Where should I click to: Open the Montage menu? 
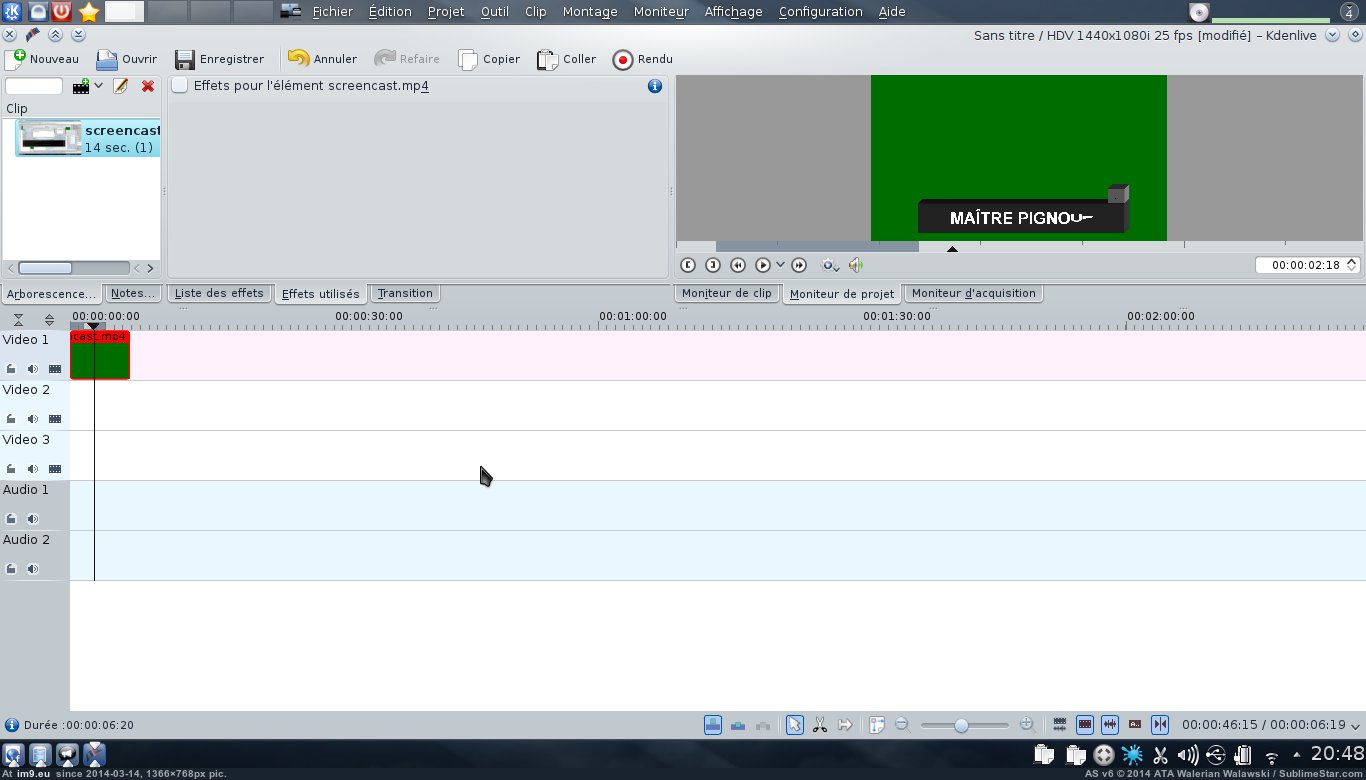coord(589,12)
